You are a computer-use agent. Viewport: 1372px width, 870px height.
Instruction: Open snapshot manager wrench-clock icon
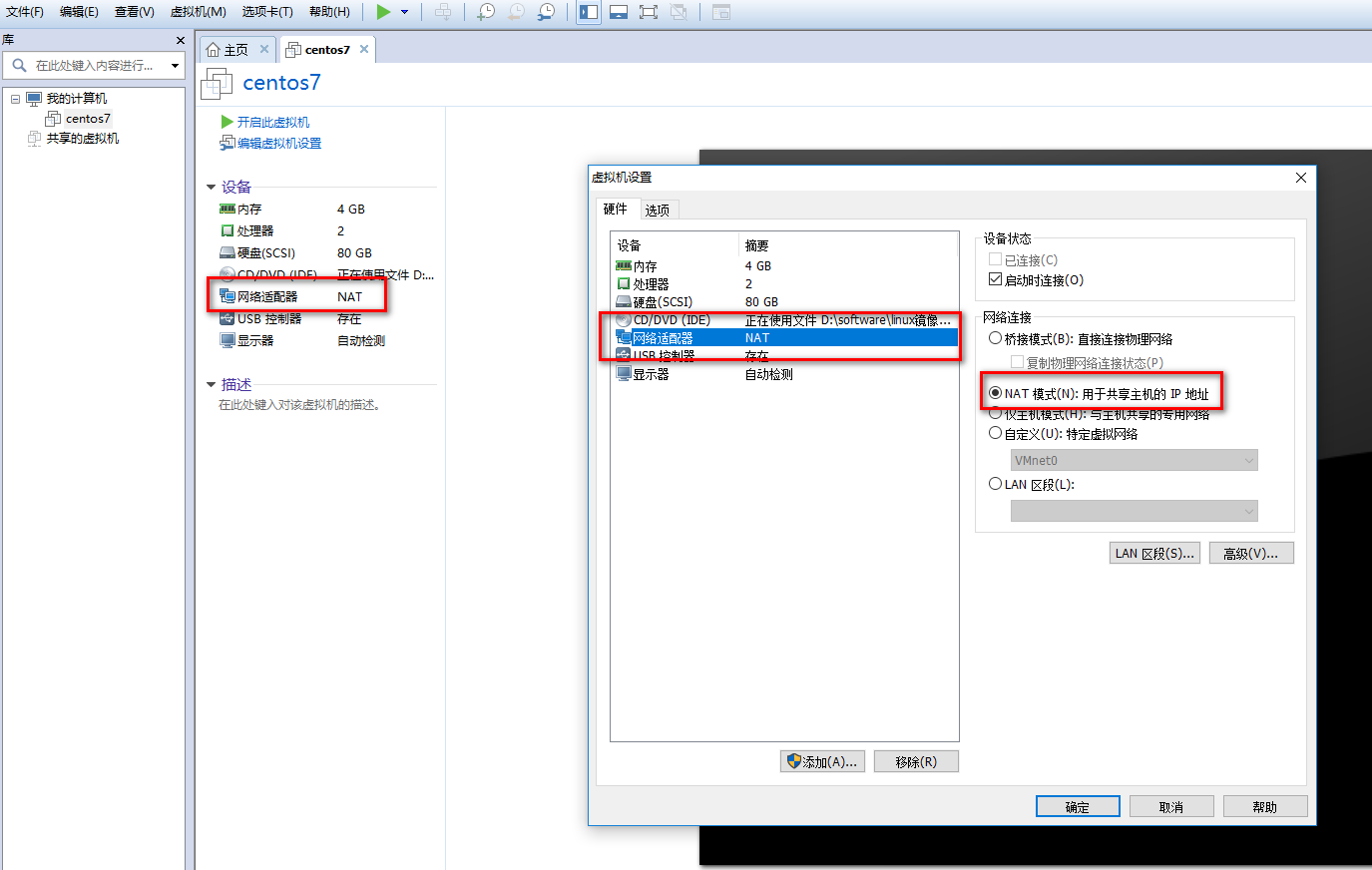click(x=546, y=12)
